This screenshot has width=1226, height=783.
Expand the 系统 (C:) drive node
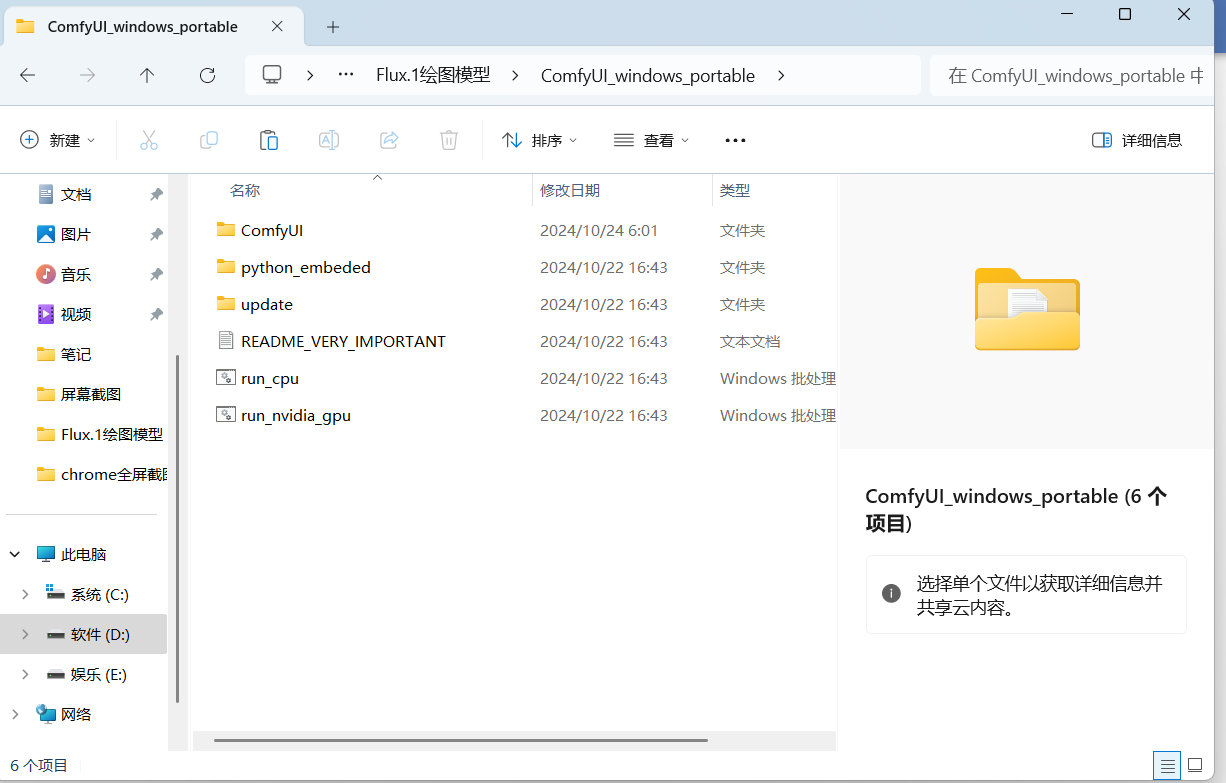tap(25, 594)
